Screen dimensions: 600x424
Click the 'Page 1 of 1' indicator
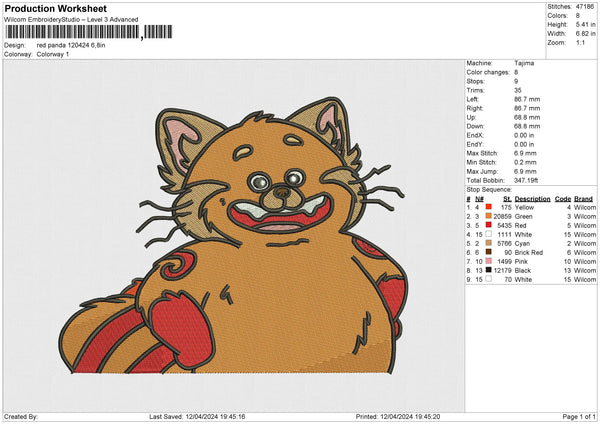[579, 416]
